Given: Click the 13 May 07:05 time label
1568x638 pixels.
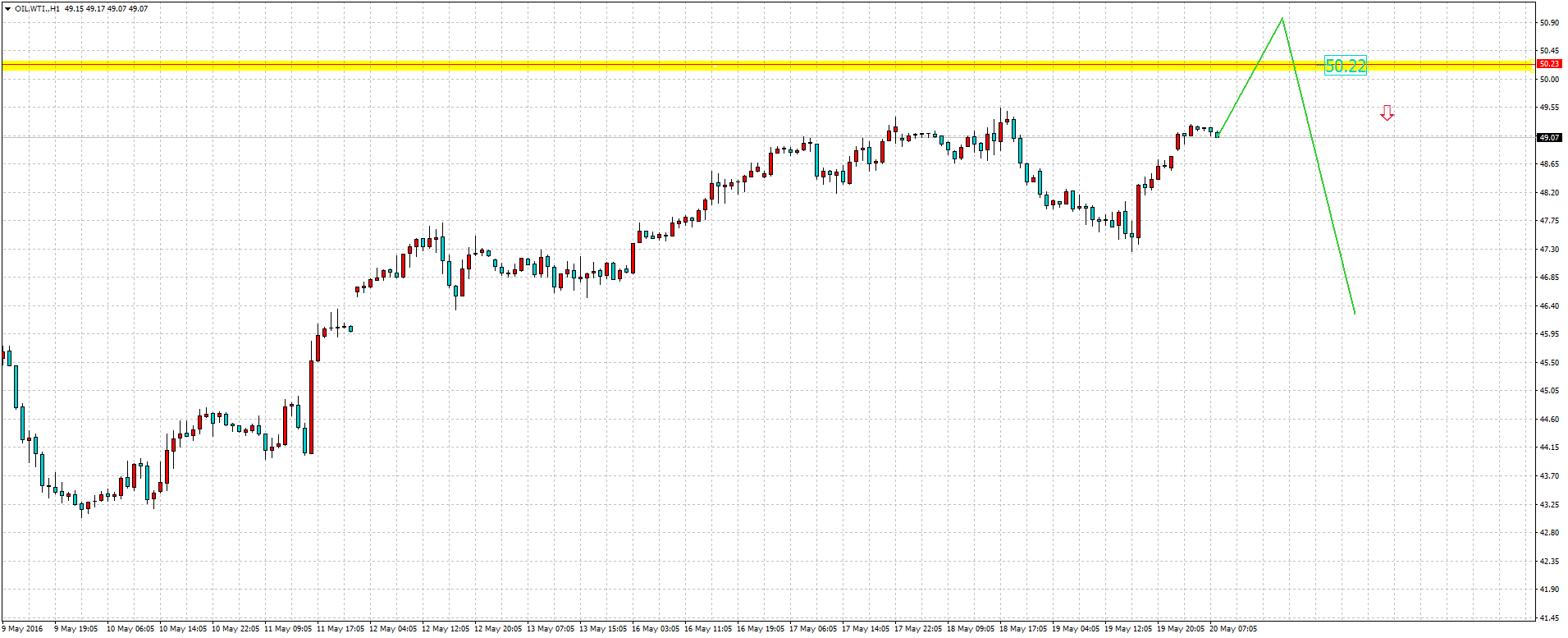Looking at the screenshot, I should tap(551, 629).
